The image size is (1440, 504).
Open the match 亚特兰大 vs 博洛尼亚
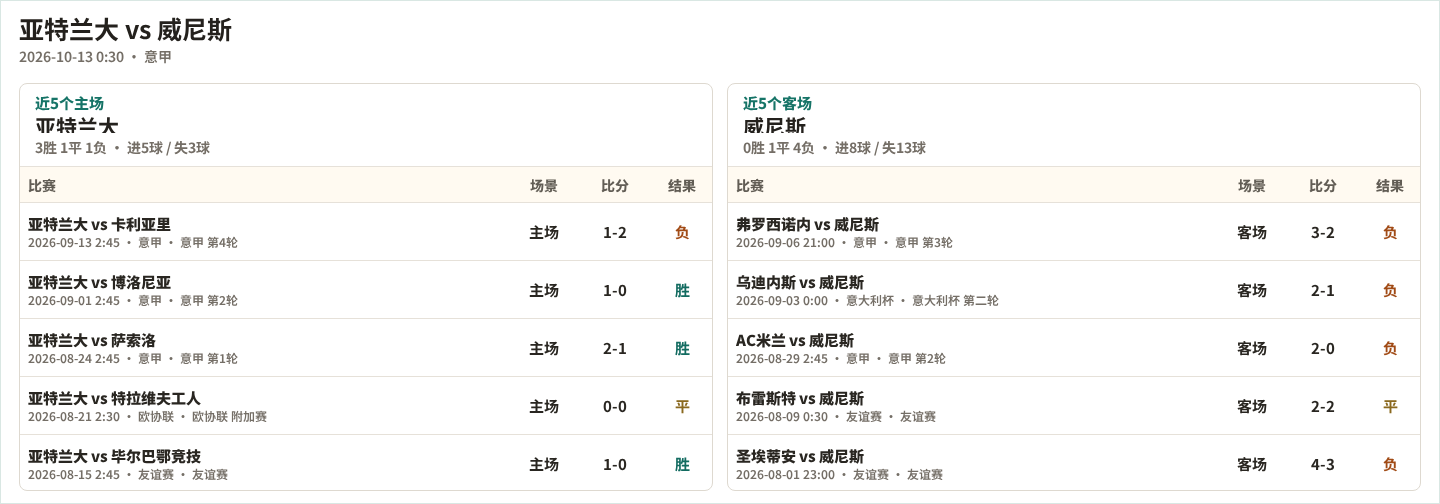tap(99, 282)
